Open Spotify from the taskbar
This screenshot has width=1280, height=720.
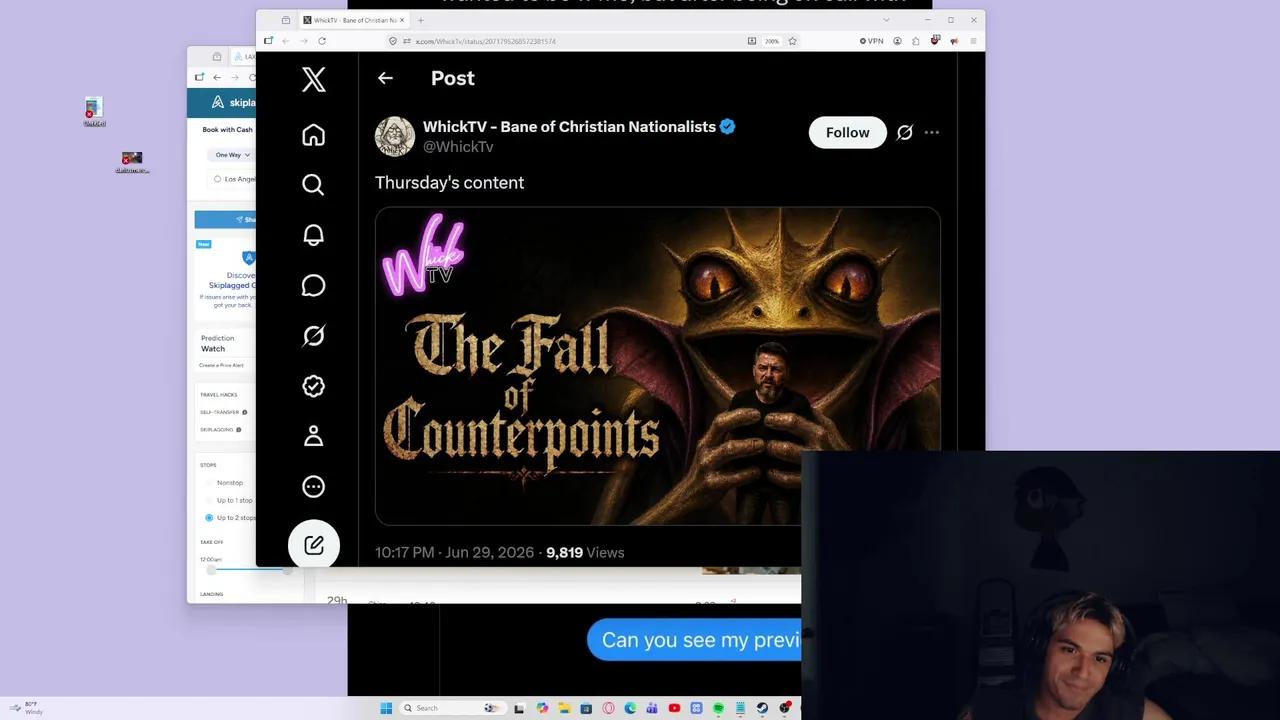718,708
